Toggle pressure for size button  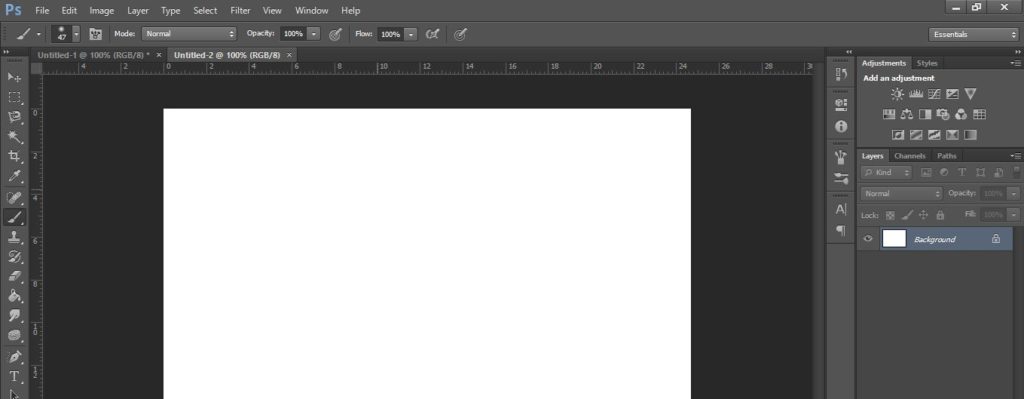[x=460, y=34]
